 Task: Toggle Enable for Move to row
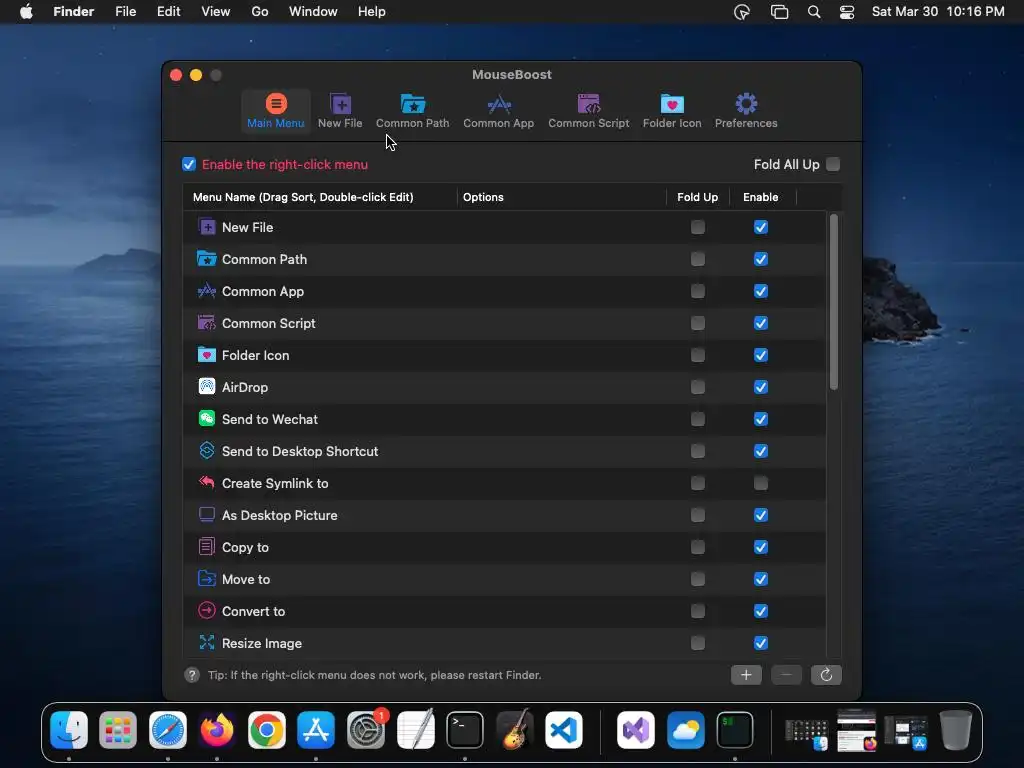tap(761, 579)
